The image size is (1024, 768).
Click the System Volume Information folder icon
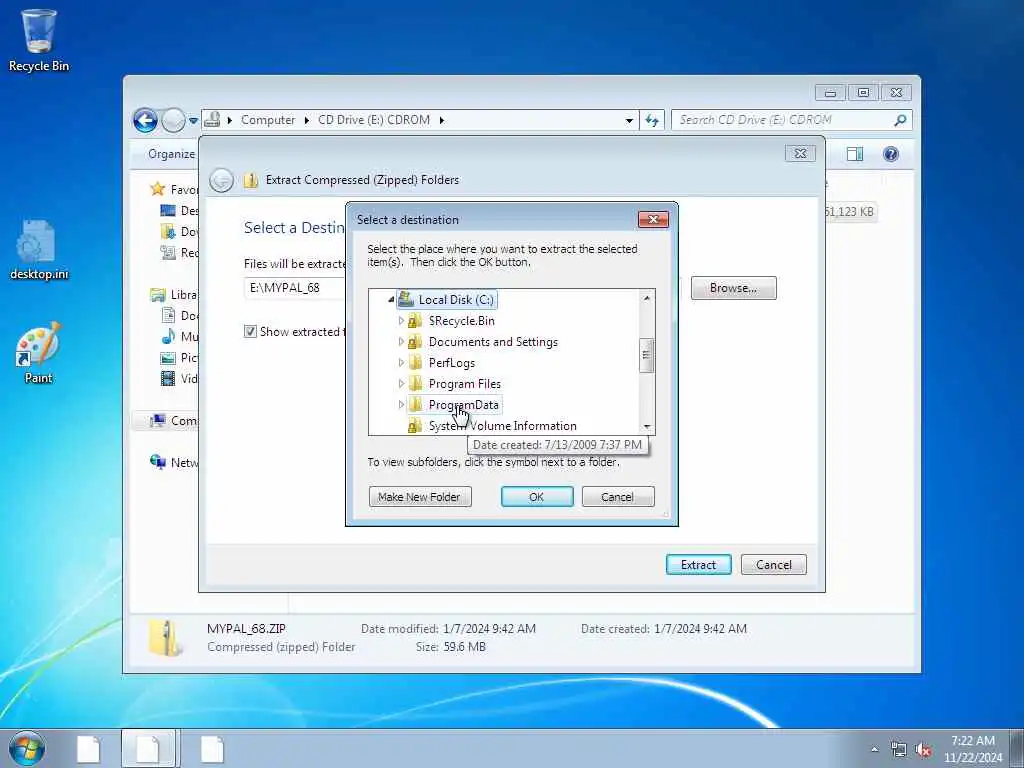(x=415, y=426)
